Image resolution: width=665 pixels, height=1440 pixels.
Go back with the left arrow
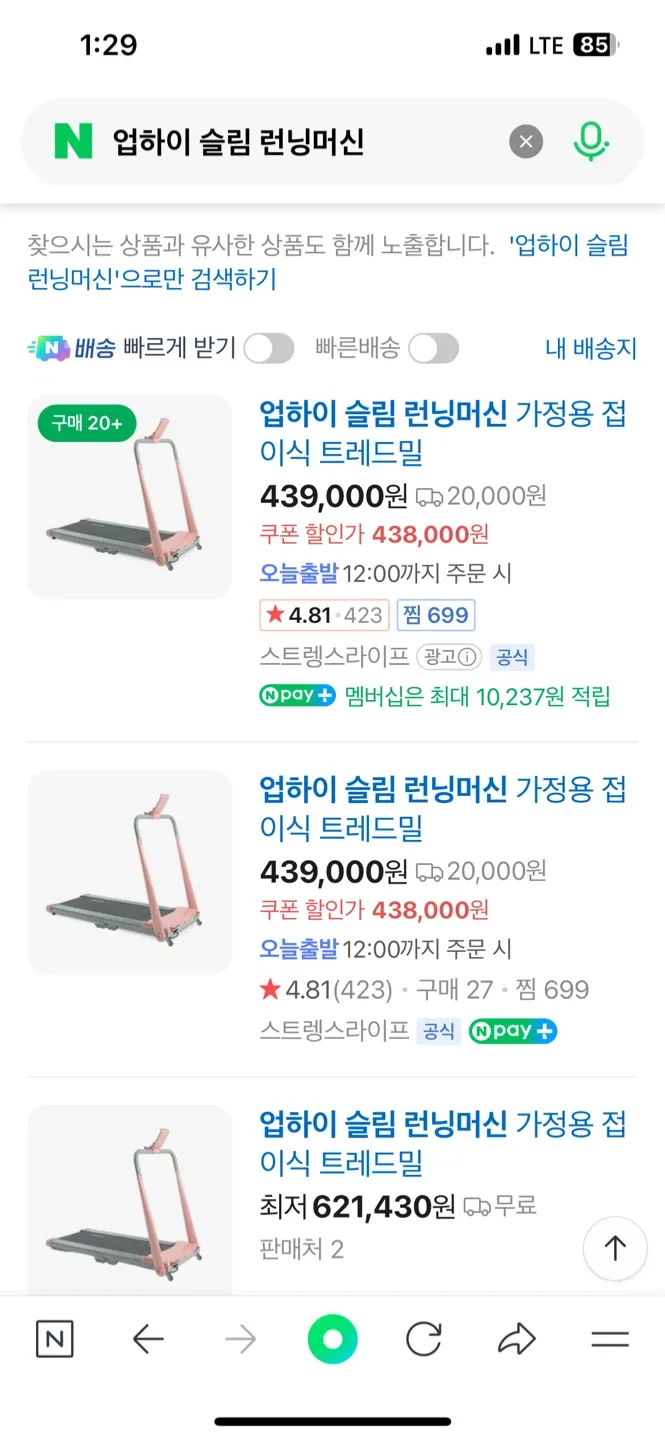pyautogui.click(x=148, y=1339)
